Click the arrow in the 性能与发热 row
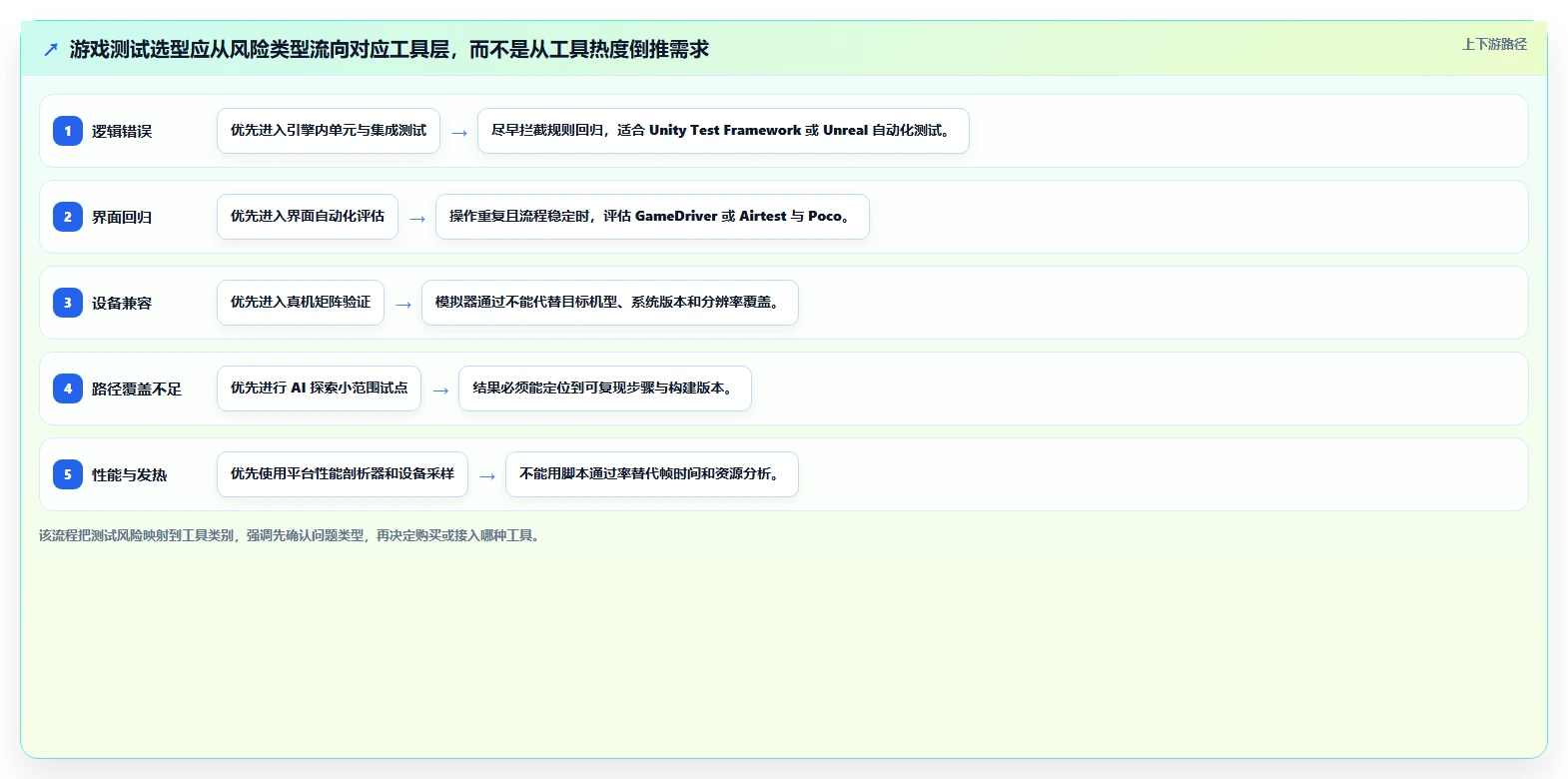Screen dimensions: 1568x779 [487, 476]
